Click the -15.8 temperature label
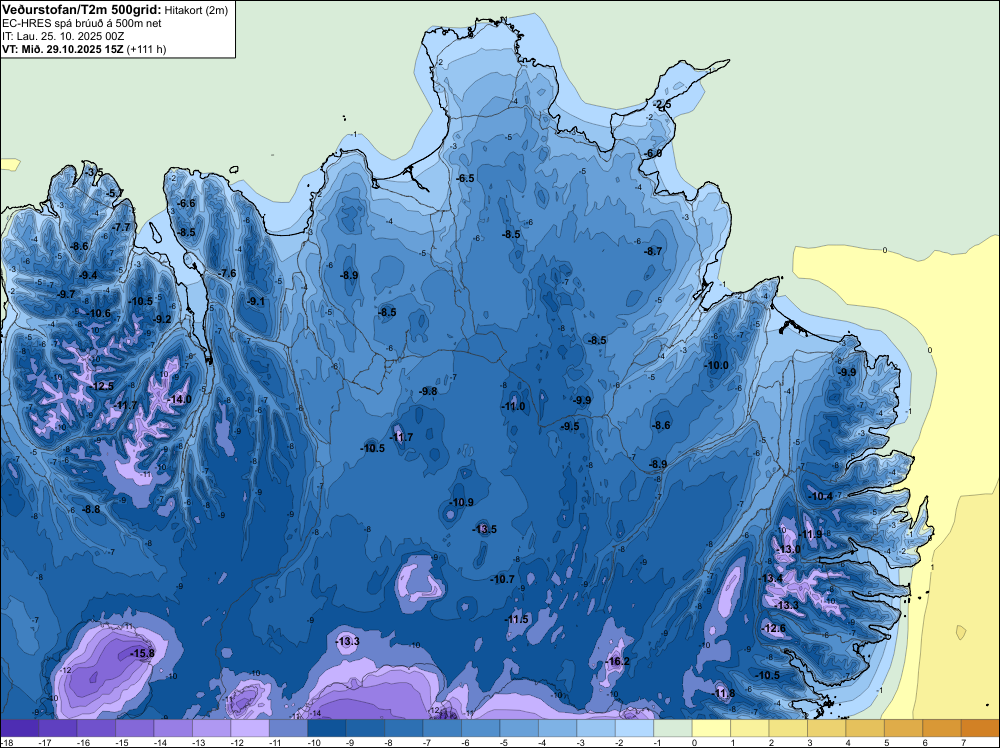 pos(142,653)
